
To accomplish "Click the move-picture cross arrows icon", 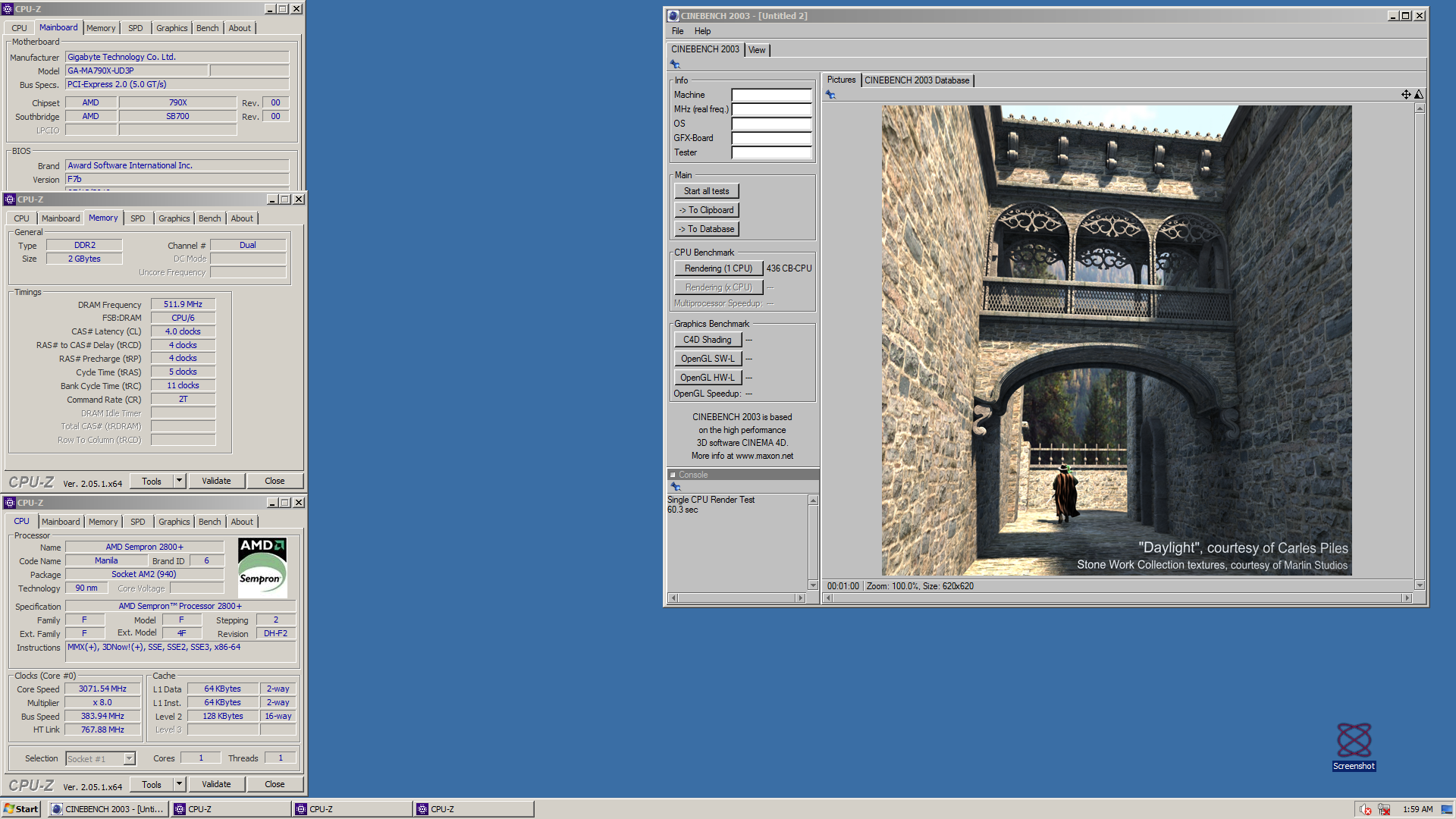I will (x=1406, y=95).
